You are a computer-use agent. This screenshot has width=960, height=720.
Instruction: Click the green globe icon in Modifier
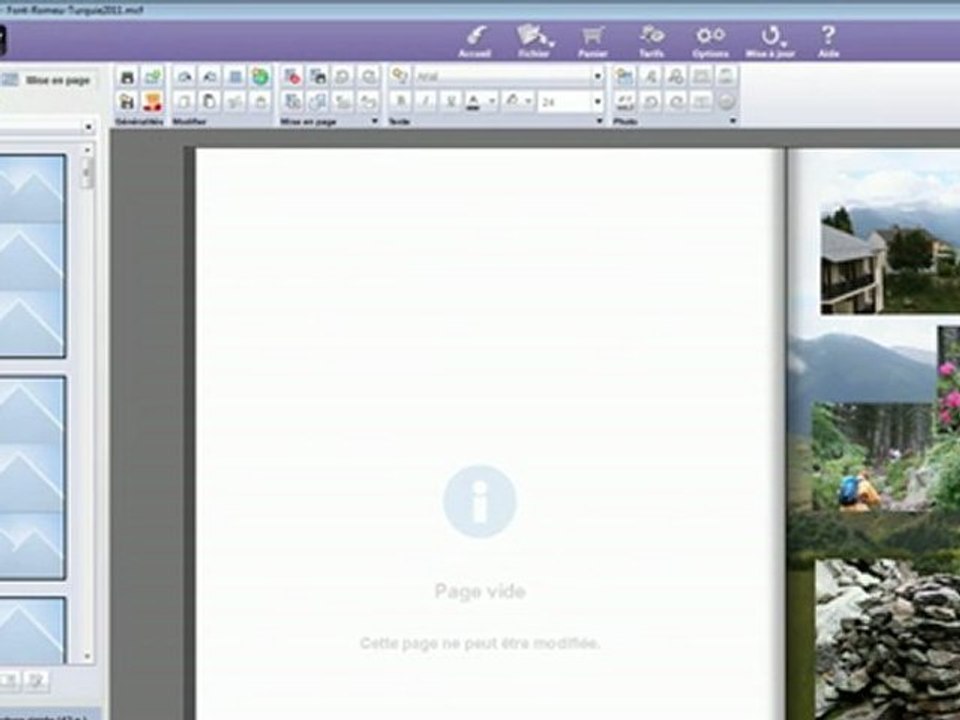click(x=260, y=77)
